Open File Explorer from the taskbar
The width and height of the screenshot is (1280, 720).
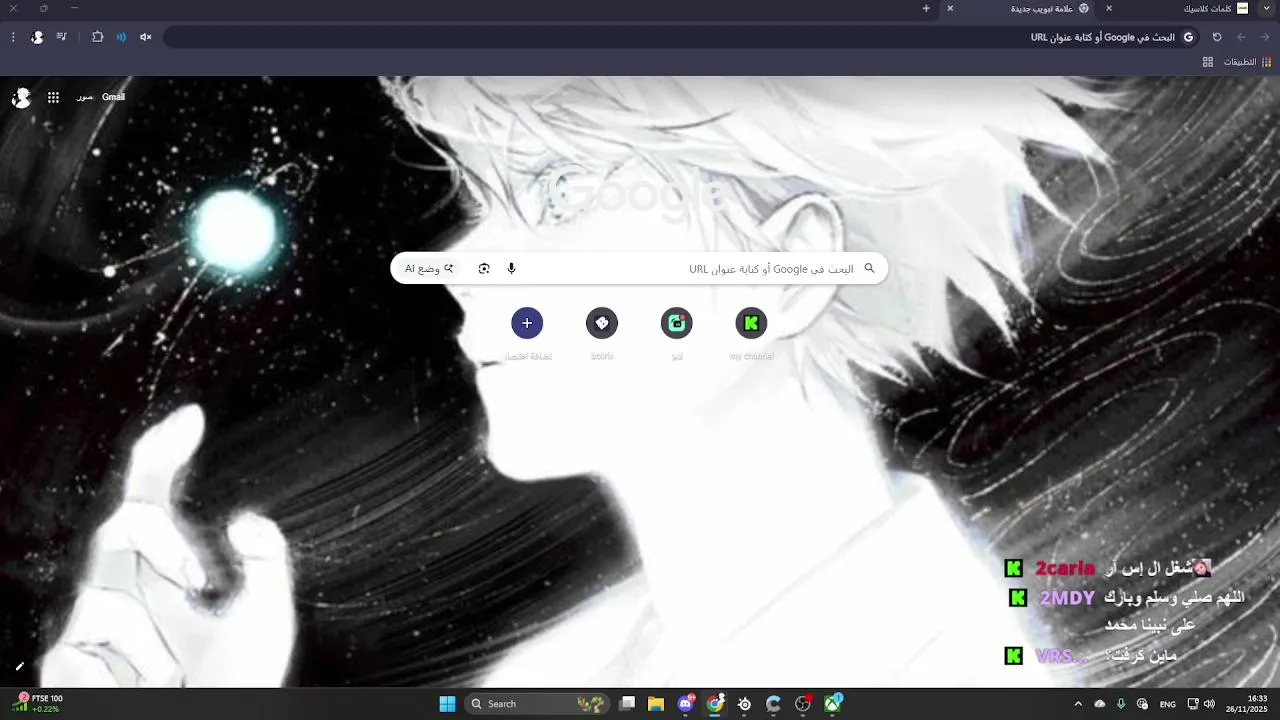[x=656, y=704]
